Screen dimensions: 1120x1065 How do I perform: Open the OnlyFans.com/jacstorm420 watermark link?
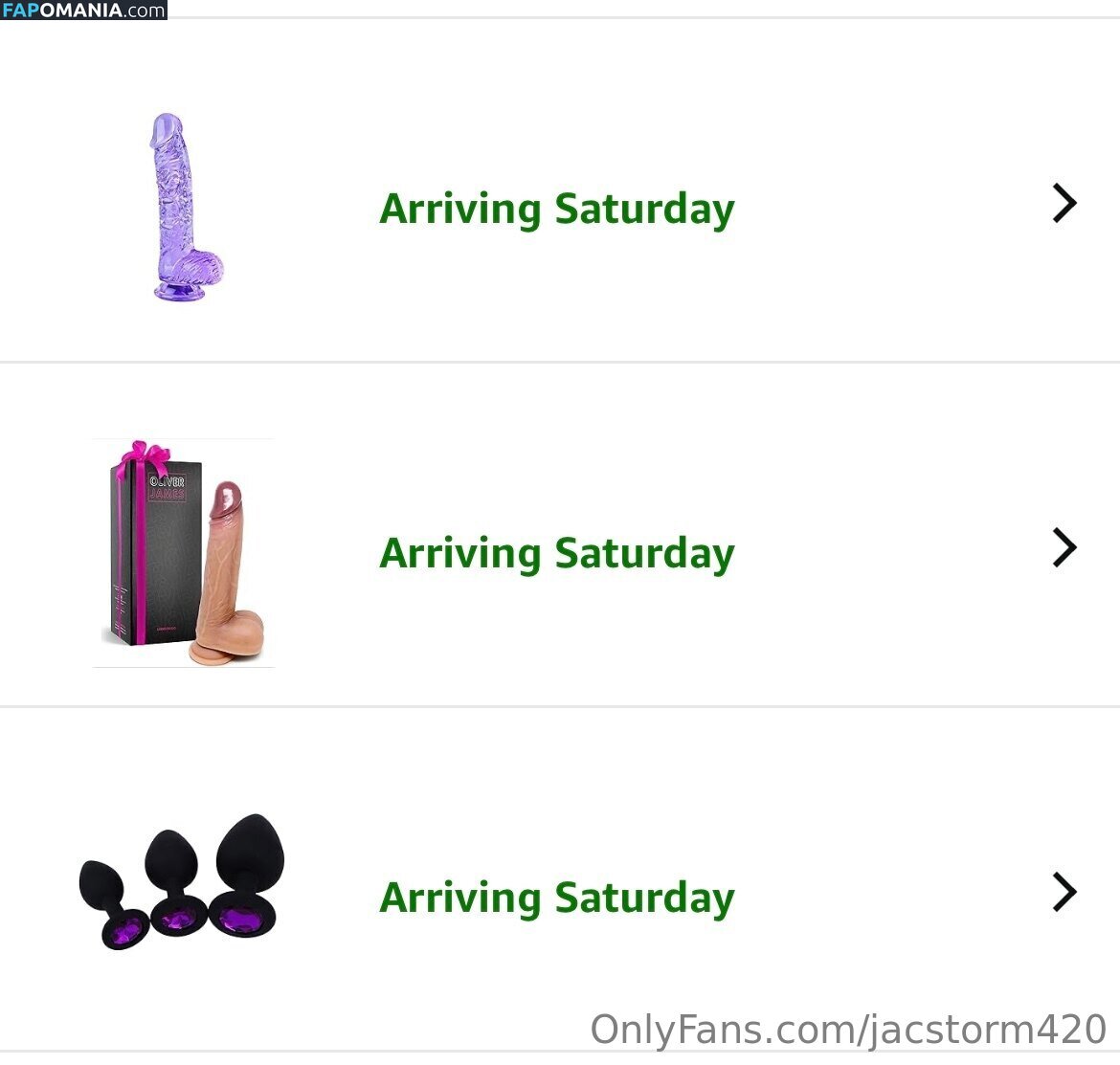coord(847,1030)
